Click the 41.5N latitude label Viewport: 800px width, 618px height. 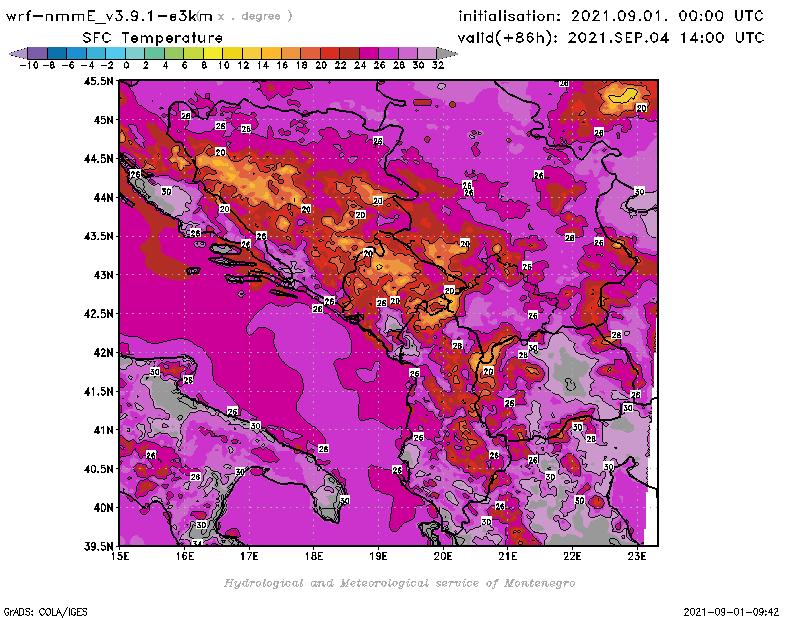(x=98, y=391)
